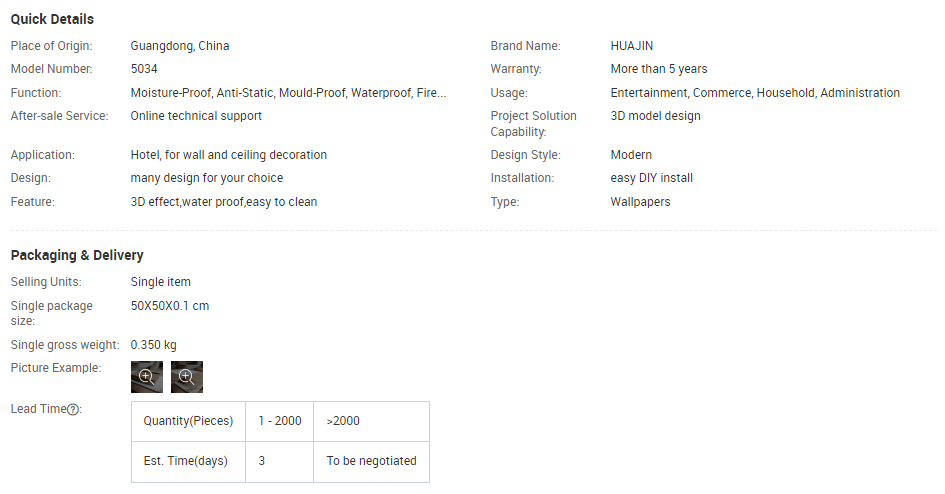
Task: Click the More than 5 years warranty value
Action: click(x=658, y=69)
